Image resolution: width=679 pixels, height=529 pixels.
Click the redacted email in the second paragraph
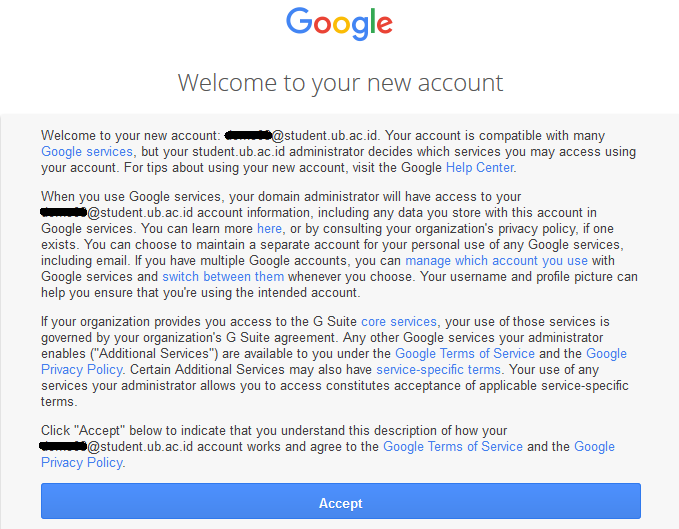point(64,212)
